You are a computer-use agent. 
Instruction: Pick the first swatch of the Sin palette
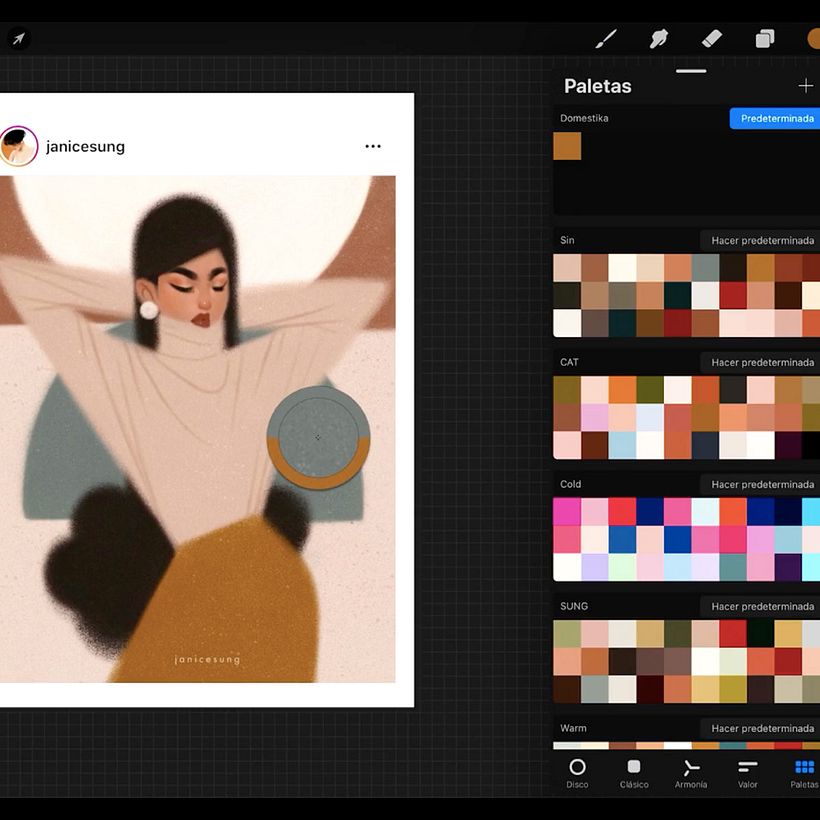coord(567,268)
